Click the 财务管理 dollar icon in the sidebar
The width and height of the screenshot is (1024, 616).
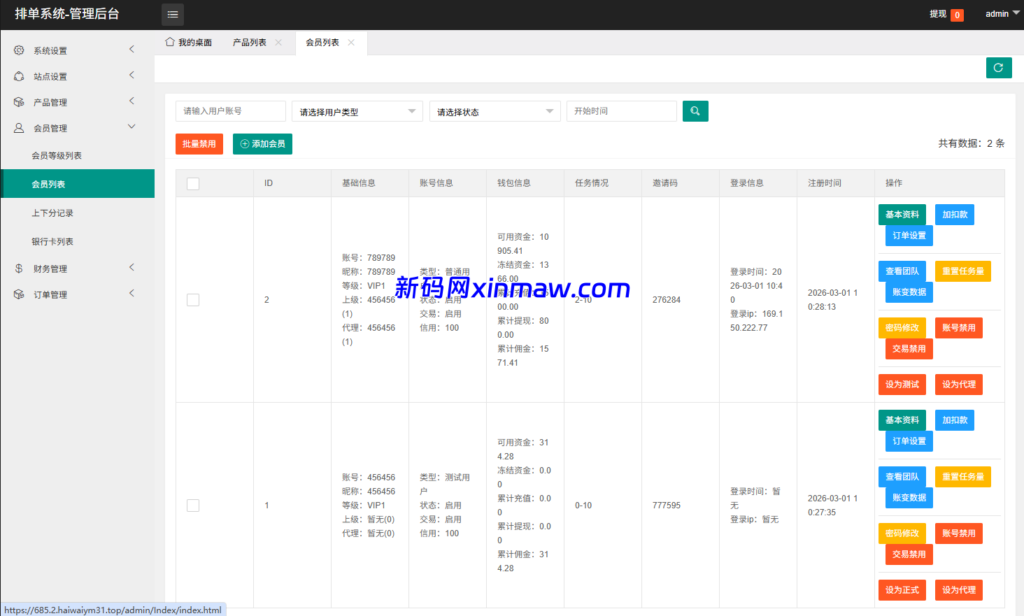point(17,267)
